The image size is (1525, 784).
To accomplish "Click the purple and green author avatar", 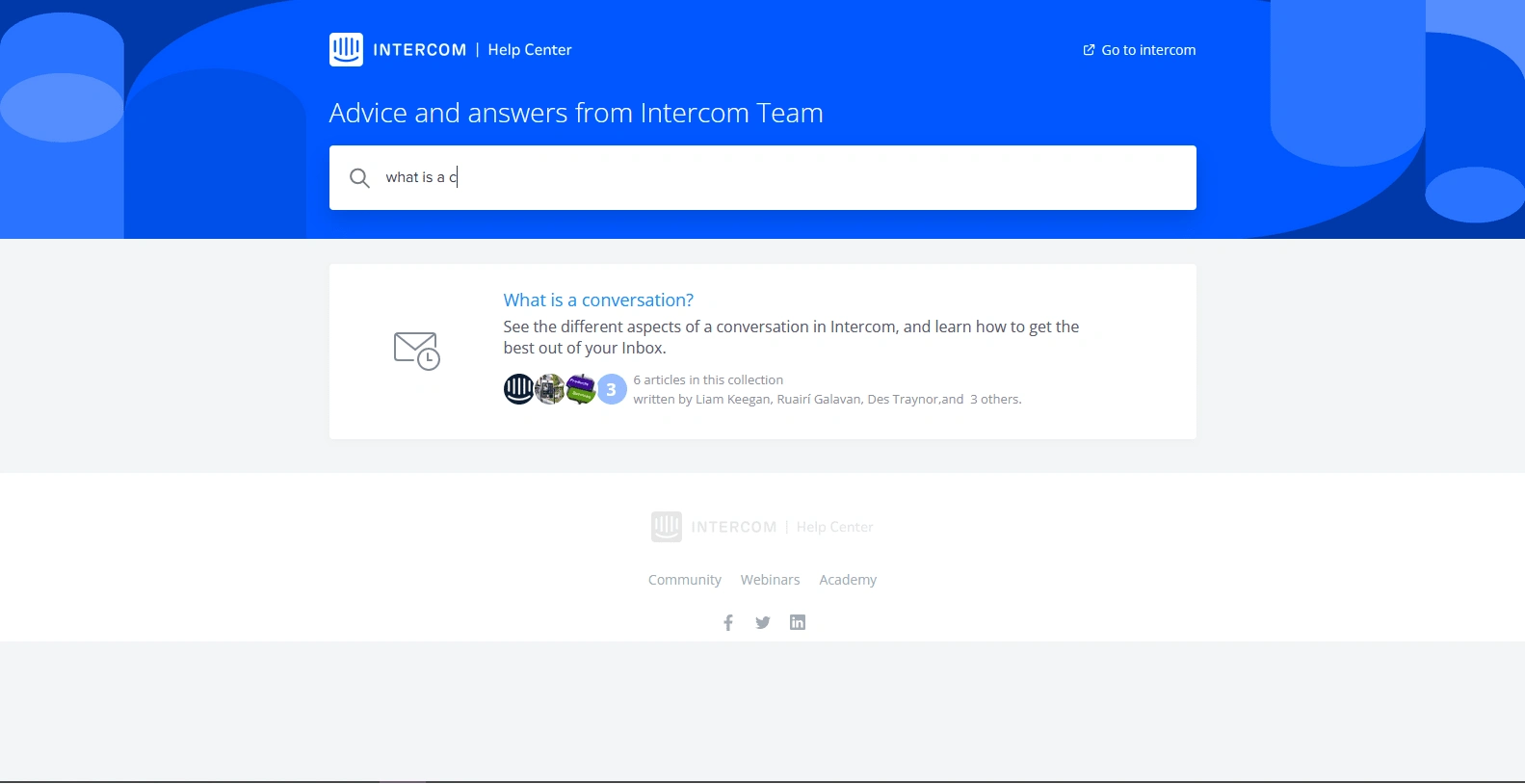I will tap(580, 389).
